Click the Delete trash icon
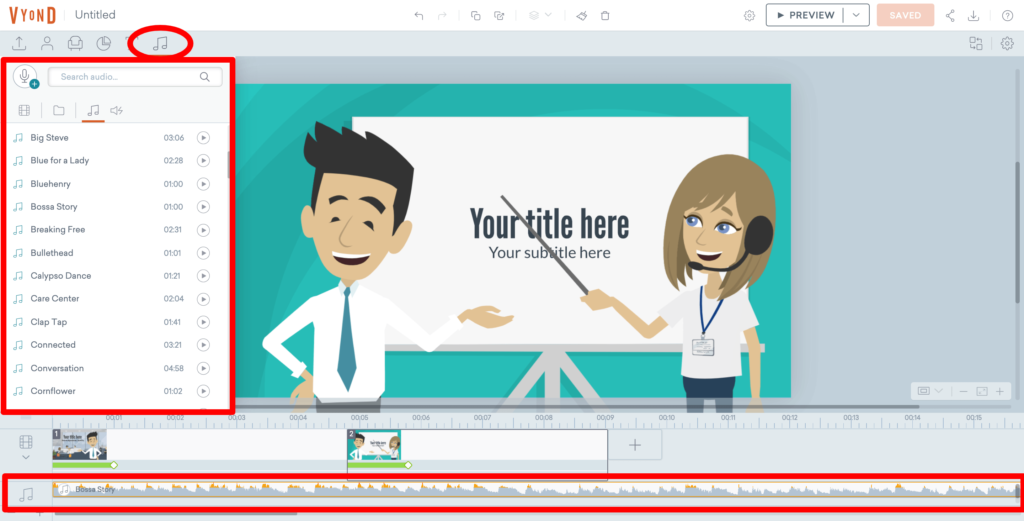 pos(605,16)
